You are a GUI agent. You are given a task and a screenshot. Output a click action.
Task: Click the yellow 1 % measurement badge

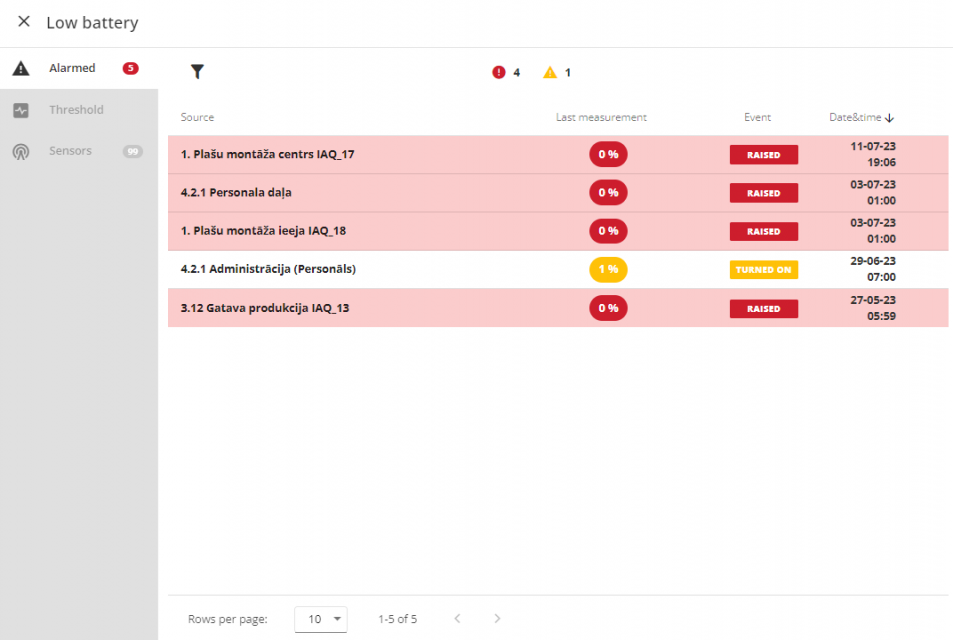[x=608, y=270]
